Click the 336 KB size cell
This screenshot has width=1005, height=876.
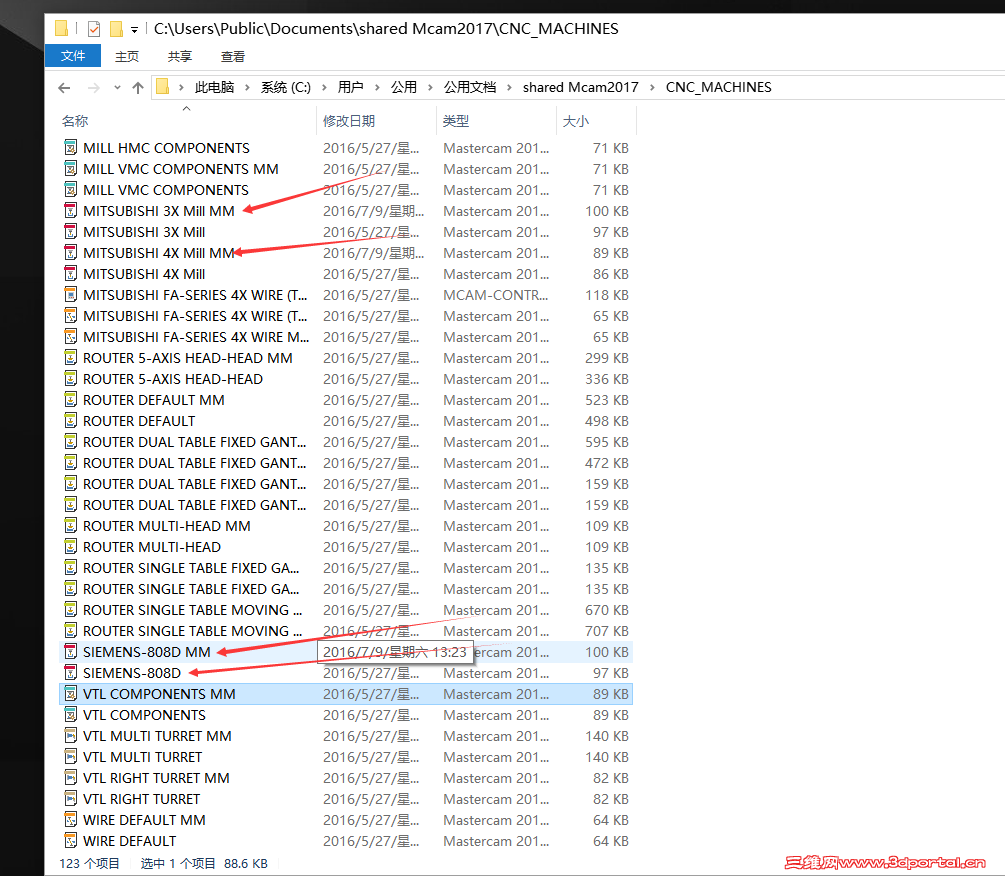point(606,379)
